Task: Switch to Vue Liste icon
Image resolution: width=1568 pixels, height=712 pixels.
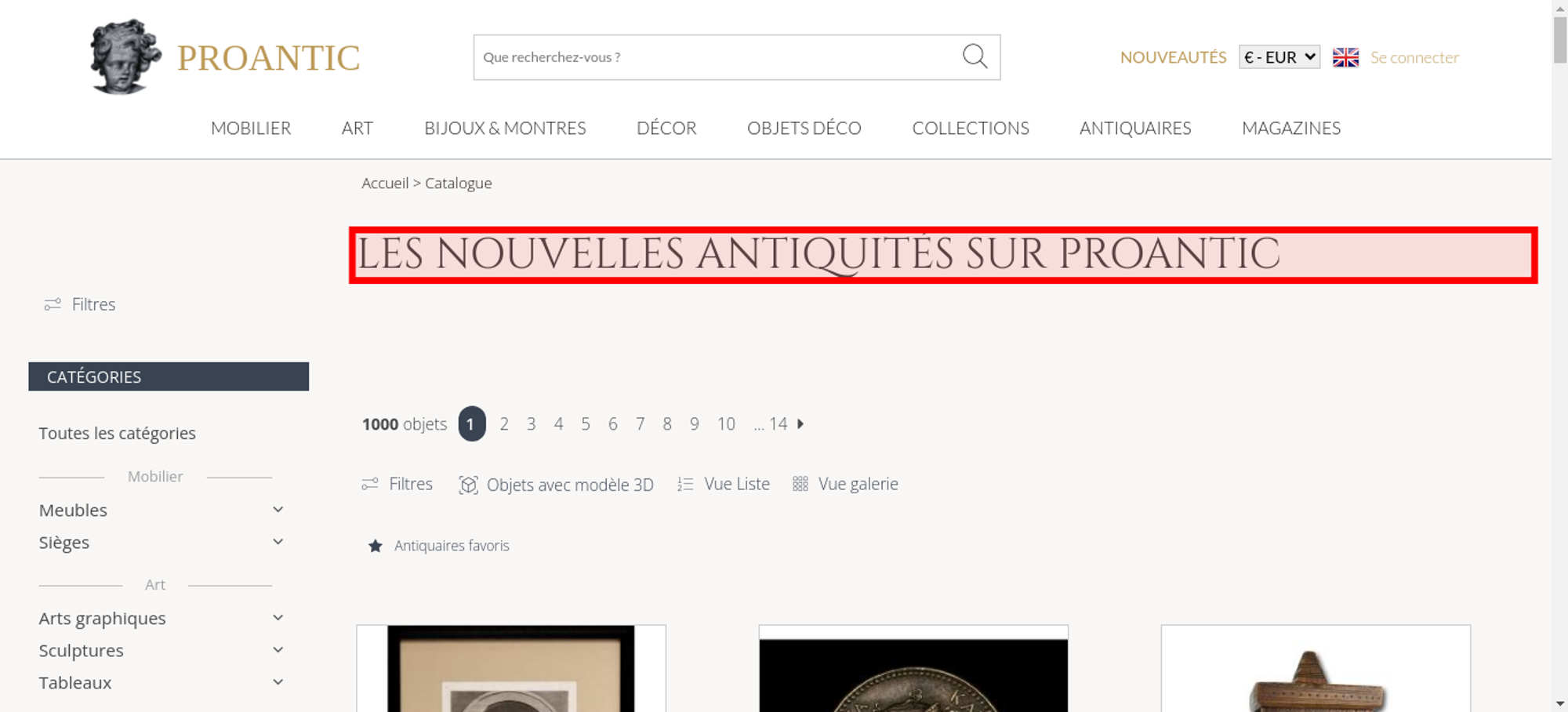Action: point(685,484)
